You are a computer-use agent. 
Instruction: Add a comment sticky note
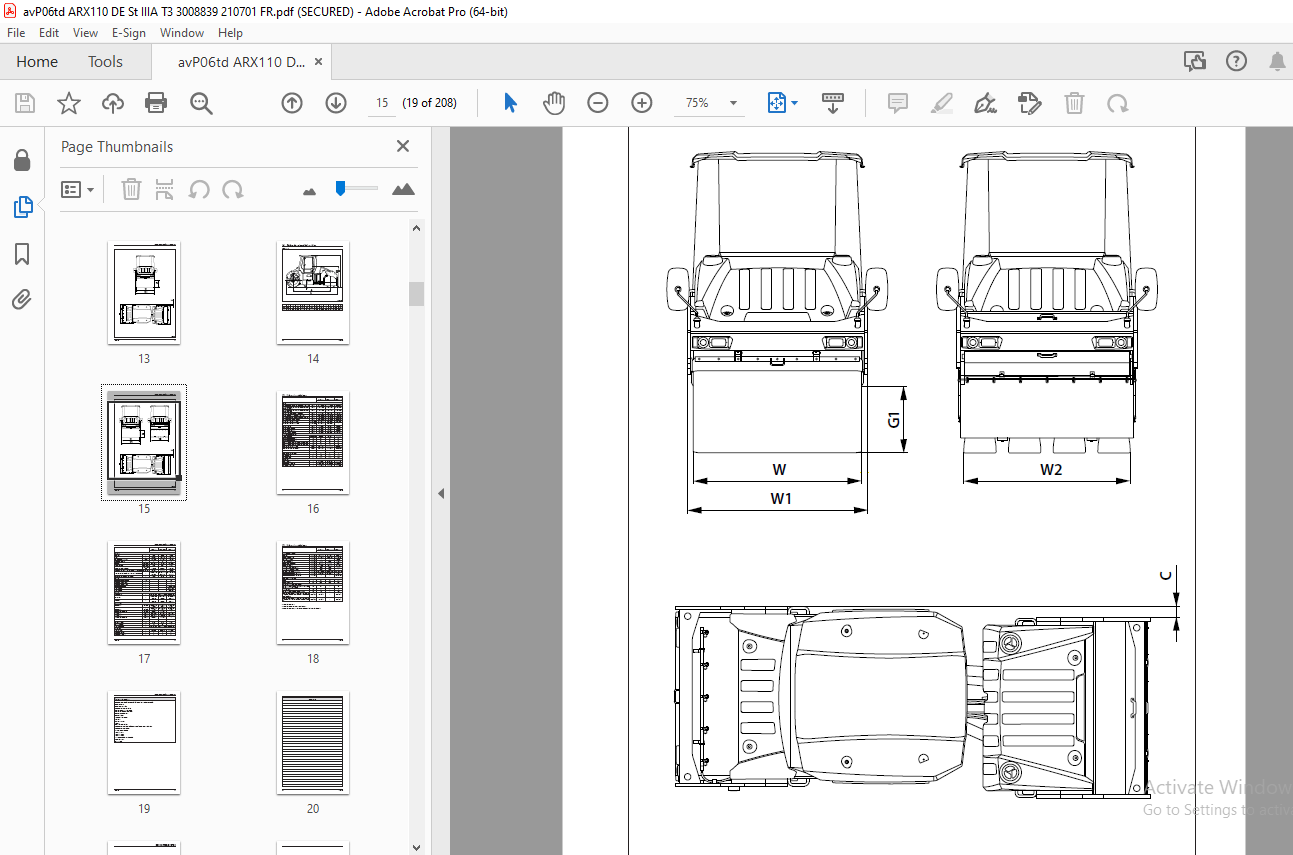point(898,103)
